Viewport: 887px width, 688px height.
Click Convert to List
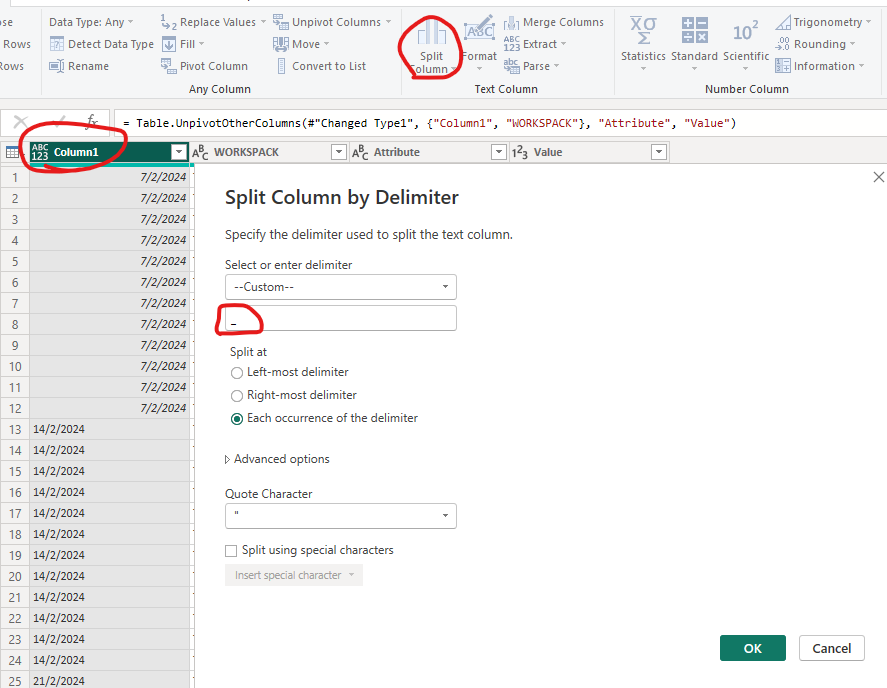point(321,66)
